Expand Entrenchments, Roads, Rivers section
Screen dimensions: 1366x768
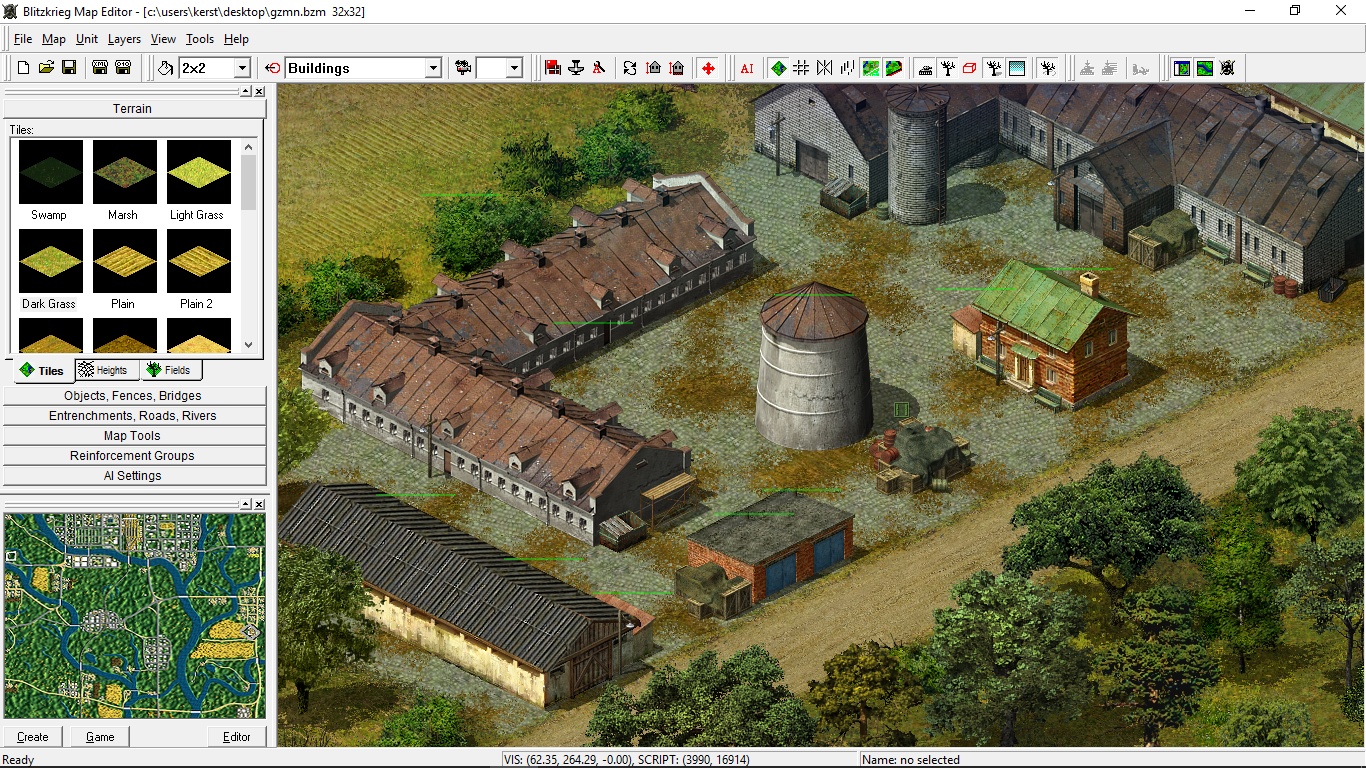click(134, 416)
